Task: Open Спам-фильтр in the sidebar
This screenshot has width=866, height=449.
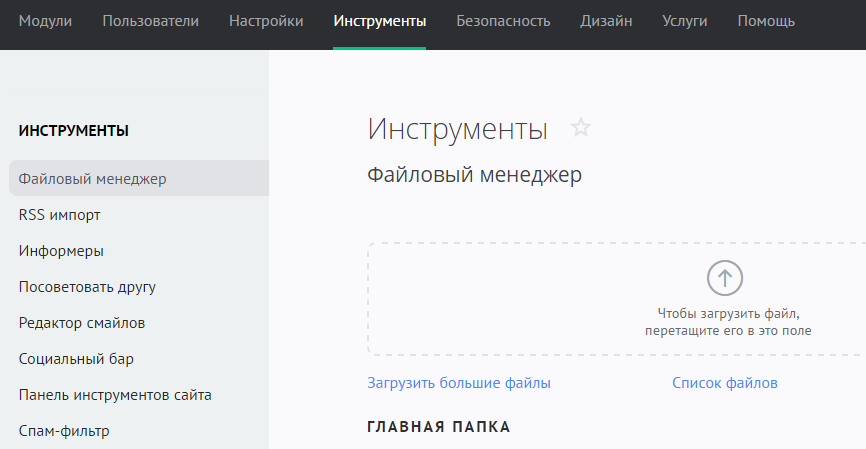Action: point(64,431)
